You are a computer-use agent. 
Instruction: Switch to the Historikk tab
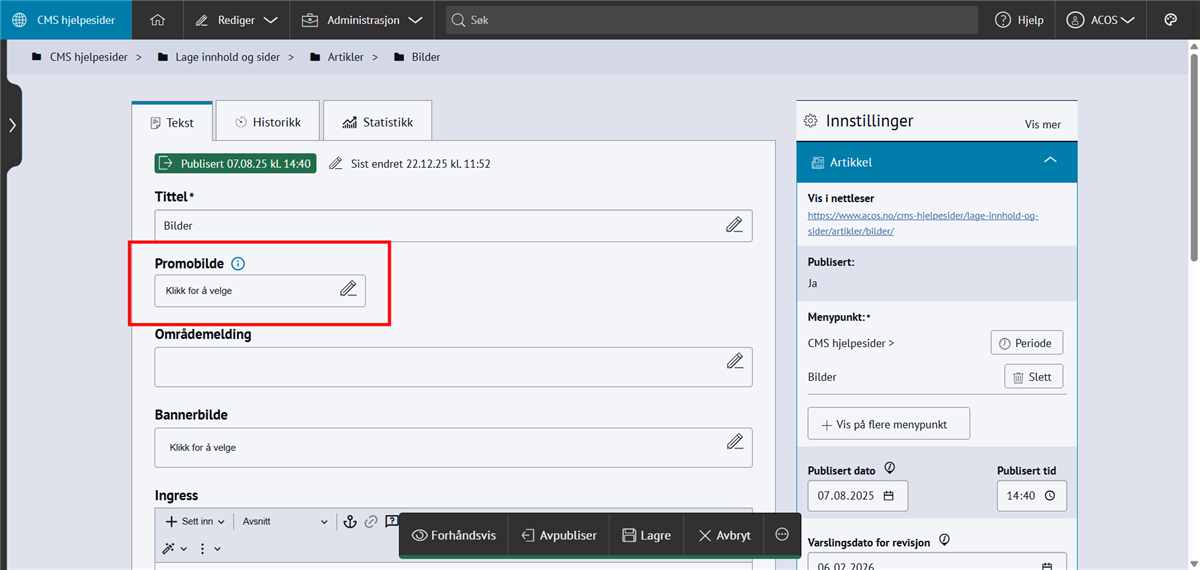267,122
